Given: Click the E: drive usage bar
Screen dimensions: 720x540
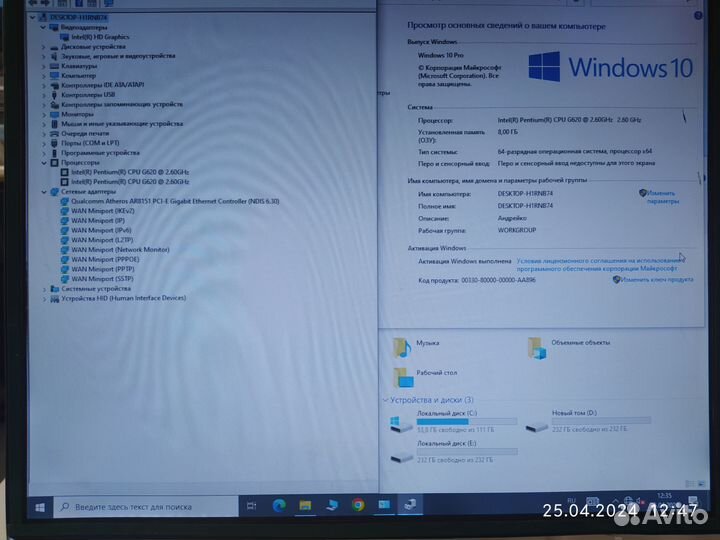Looking at the screenshot, I should coord(467,452).
